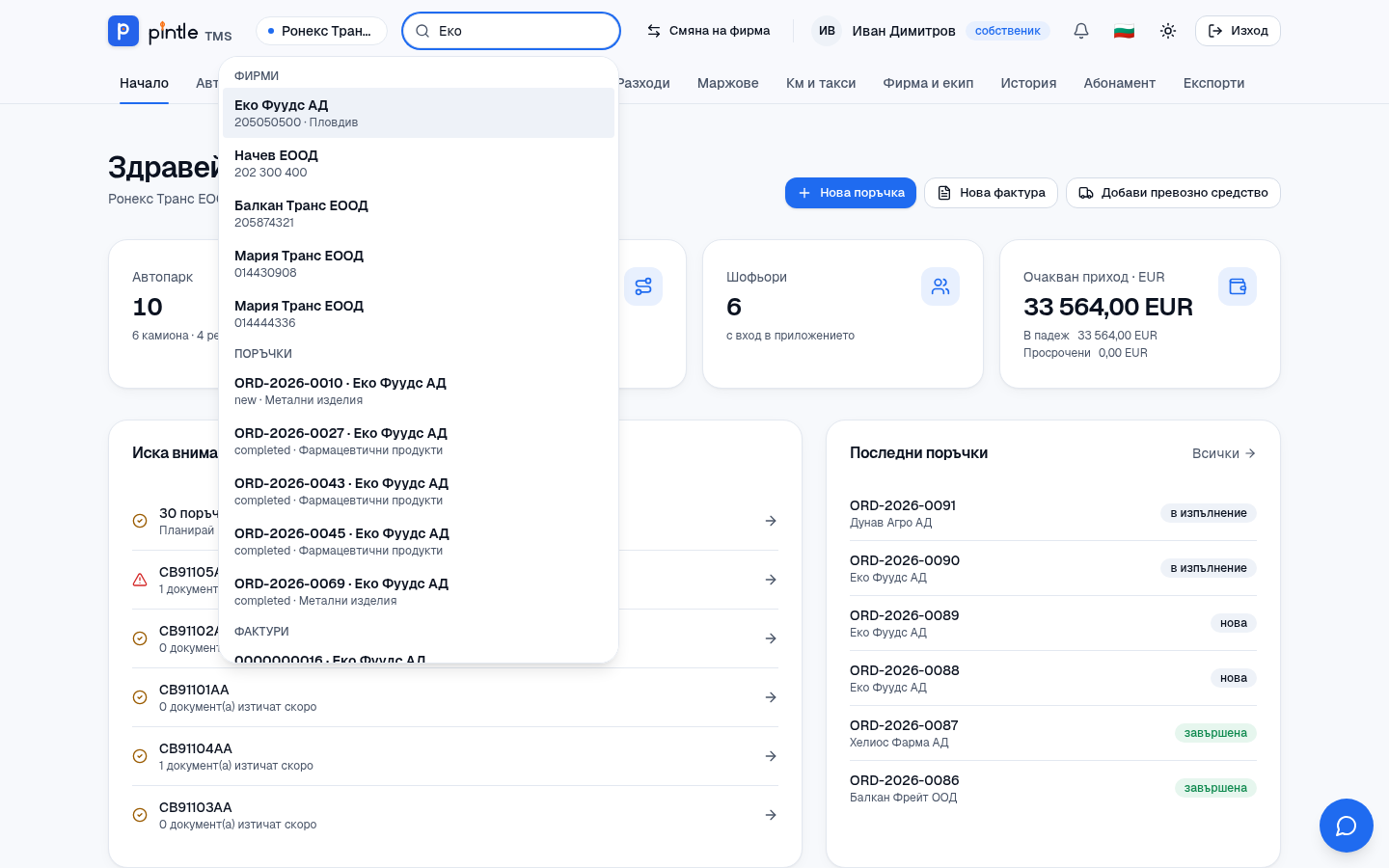Select Еко Фуудс АД company result

pos(419,113)
